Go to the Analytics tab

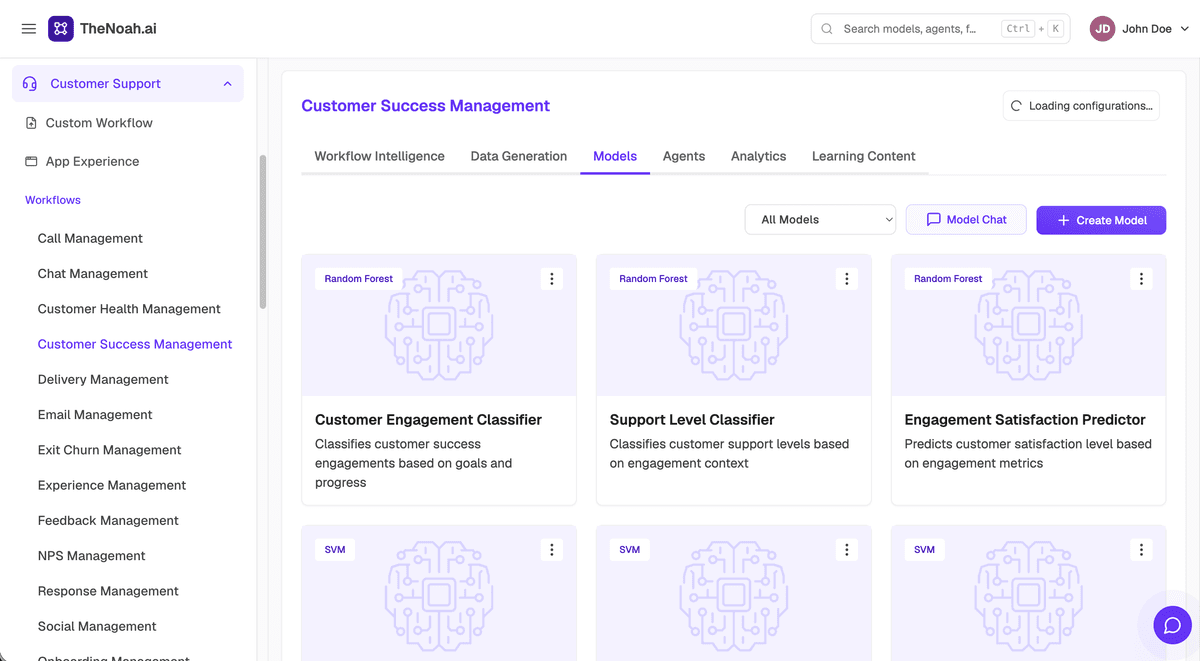pos(759,156)
